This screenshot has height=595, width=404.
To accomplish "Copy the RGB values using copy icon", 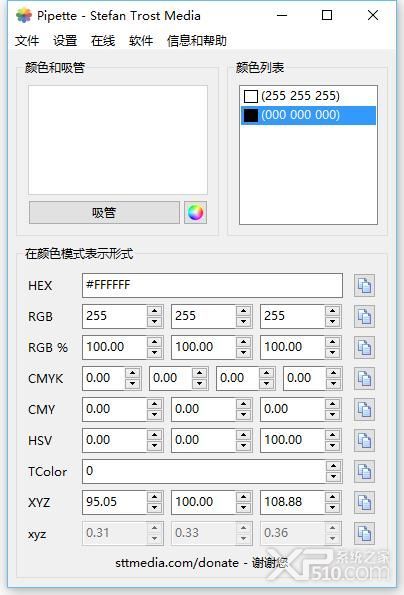I will [364, 316].
